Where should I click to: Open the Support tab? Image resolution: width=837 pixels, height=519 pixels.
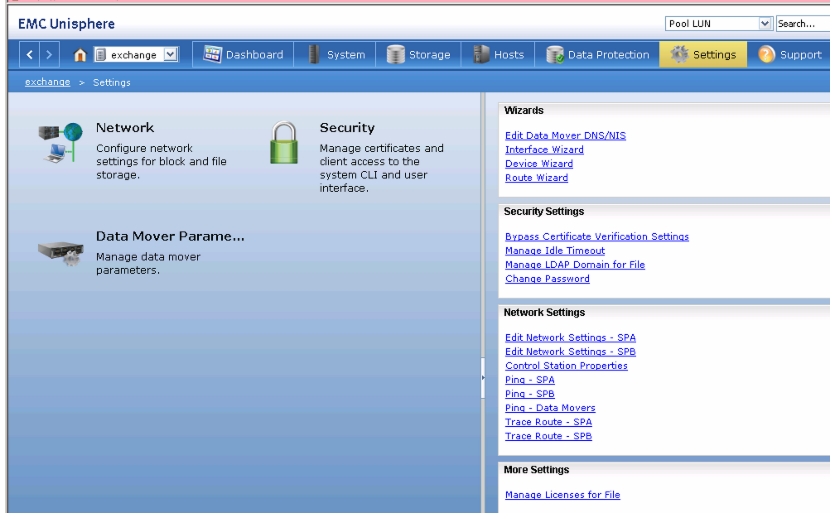[x=789, y=54]
